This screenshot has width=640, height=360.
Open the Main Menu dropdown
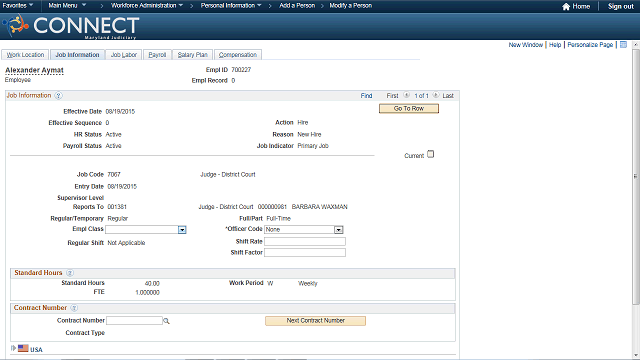point(67,5)
